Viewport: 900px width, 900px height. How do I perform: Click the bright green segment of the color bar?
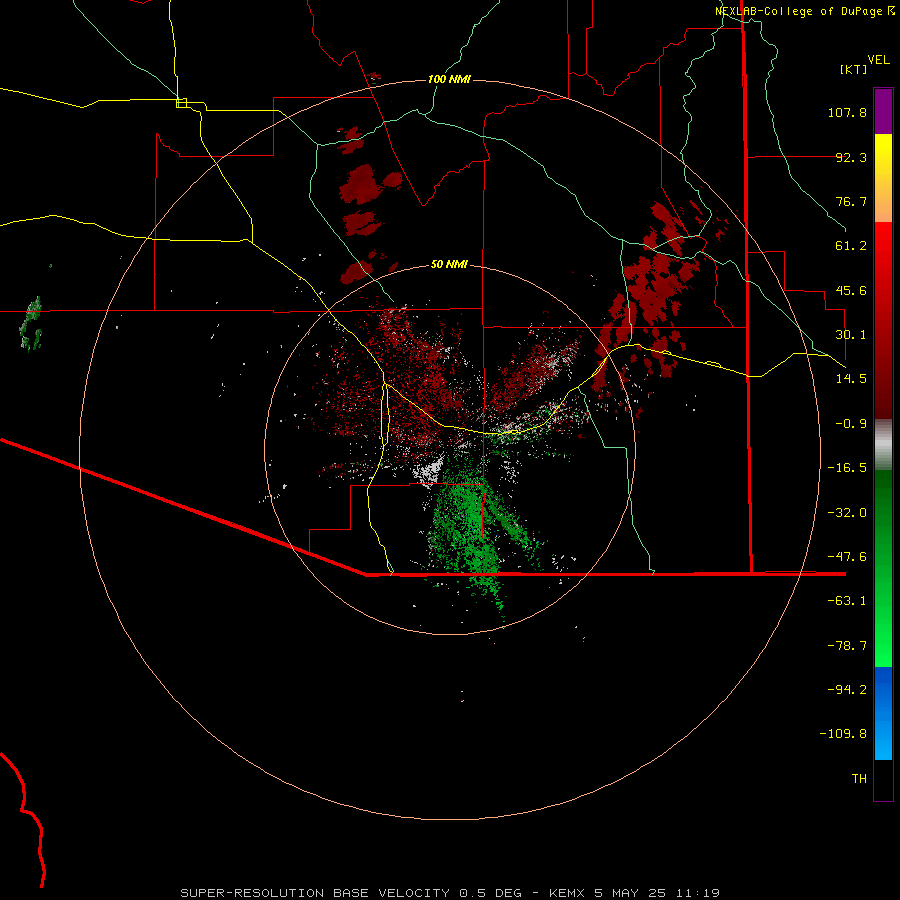tap(883, 568)
